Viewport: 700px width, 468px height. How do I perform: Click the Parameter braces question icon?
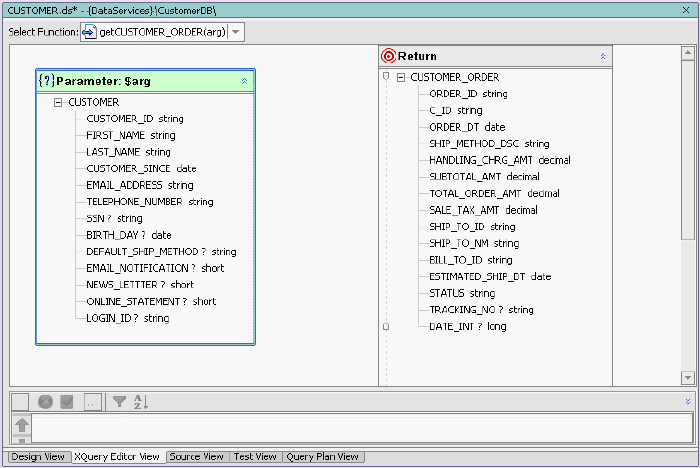coord(46,81)
